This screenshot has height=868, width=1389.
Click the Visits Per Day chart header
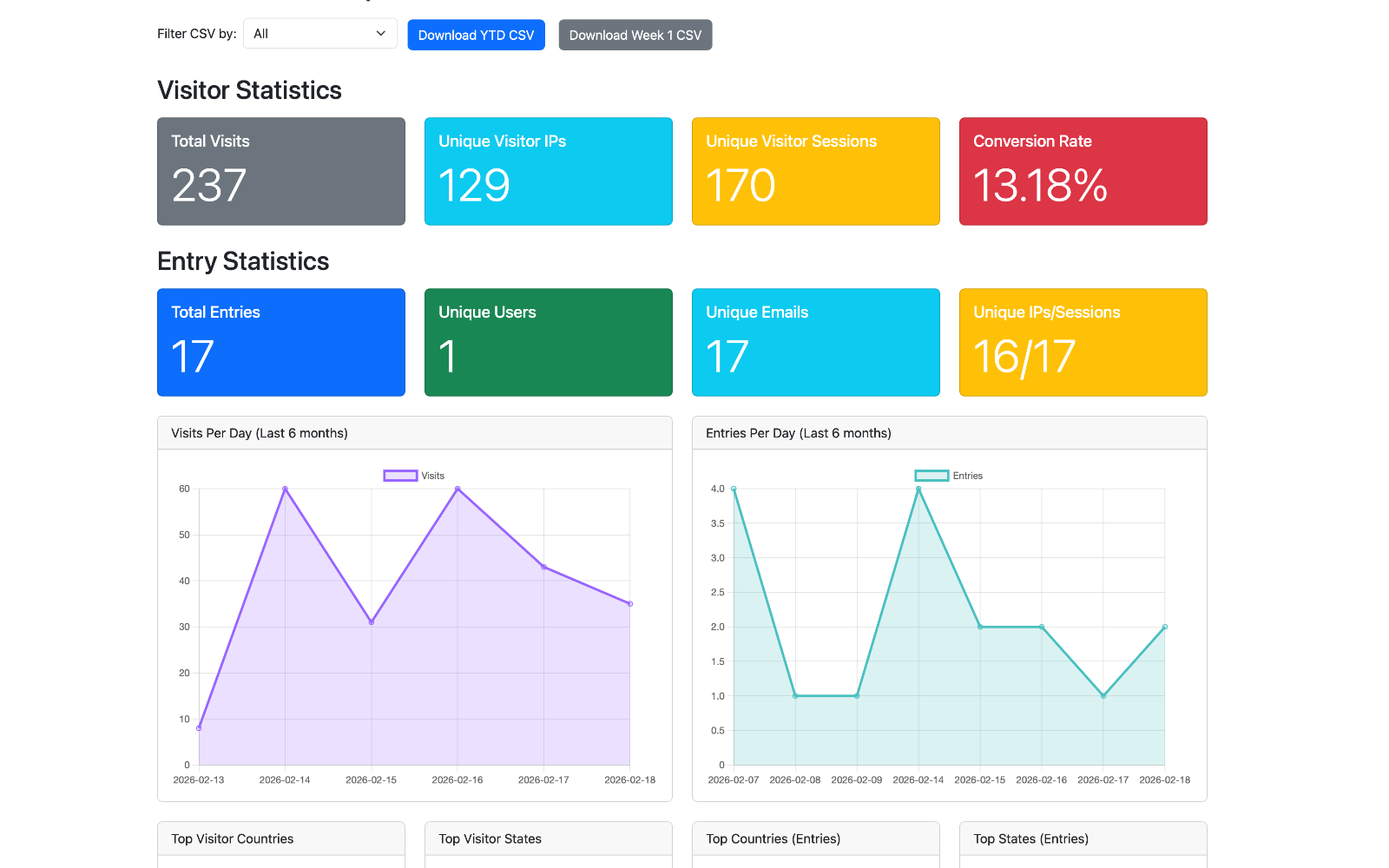coord(258,432)
